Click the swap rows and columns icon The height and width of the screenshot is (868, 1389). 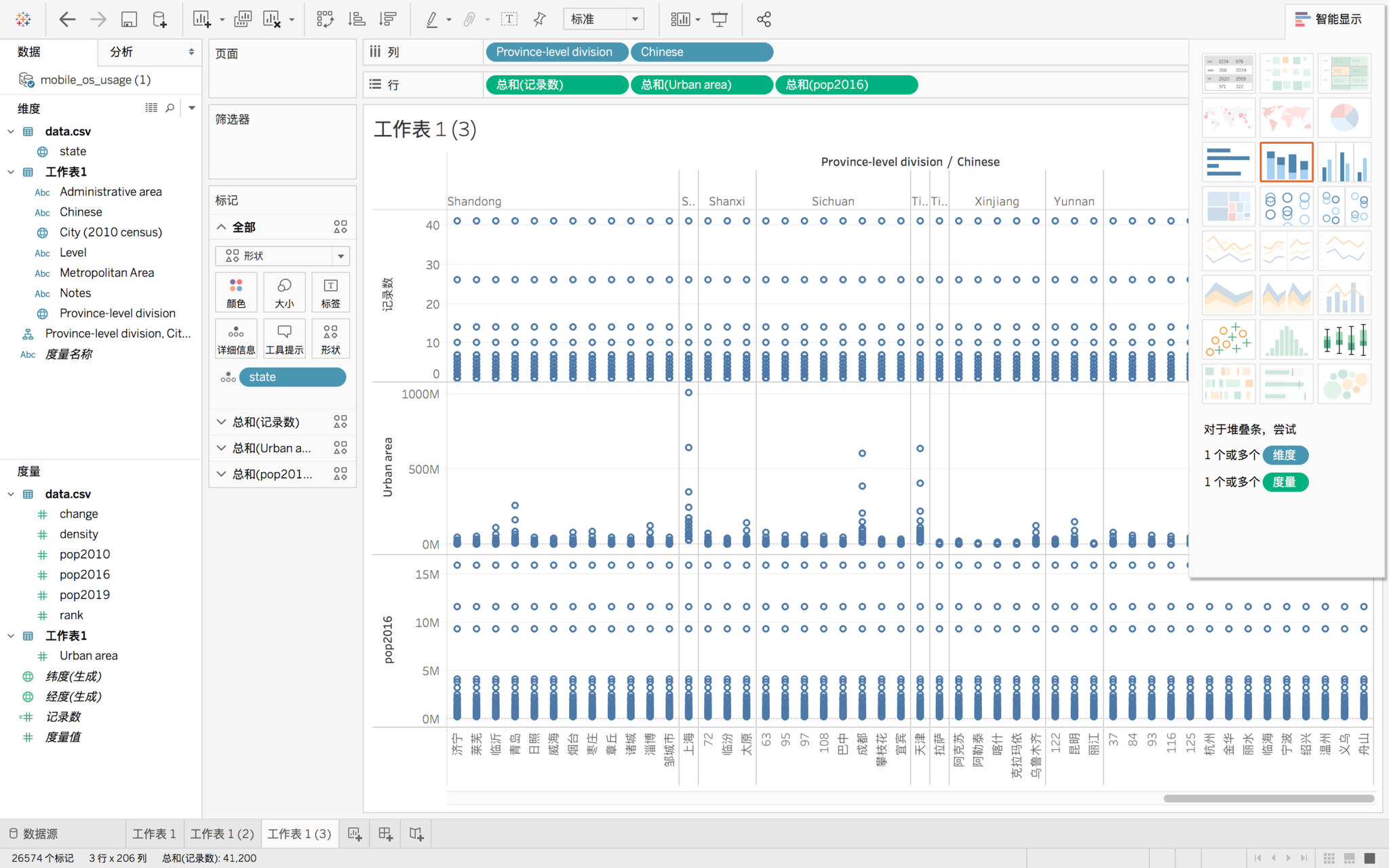(325, 19)
